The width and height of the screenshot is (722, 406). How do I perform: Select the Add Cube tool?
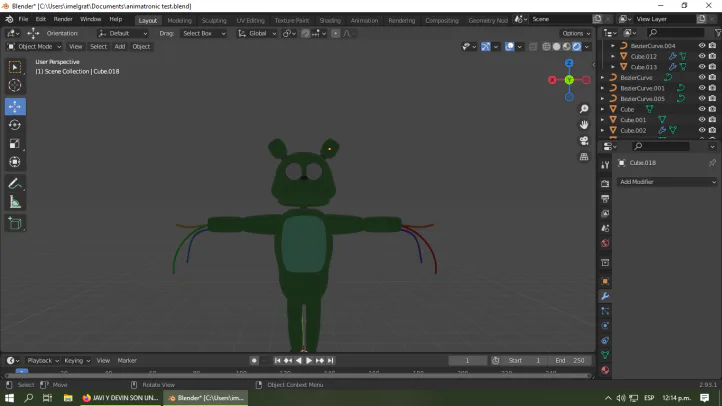click(x=15, y=224)
